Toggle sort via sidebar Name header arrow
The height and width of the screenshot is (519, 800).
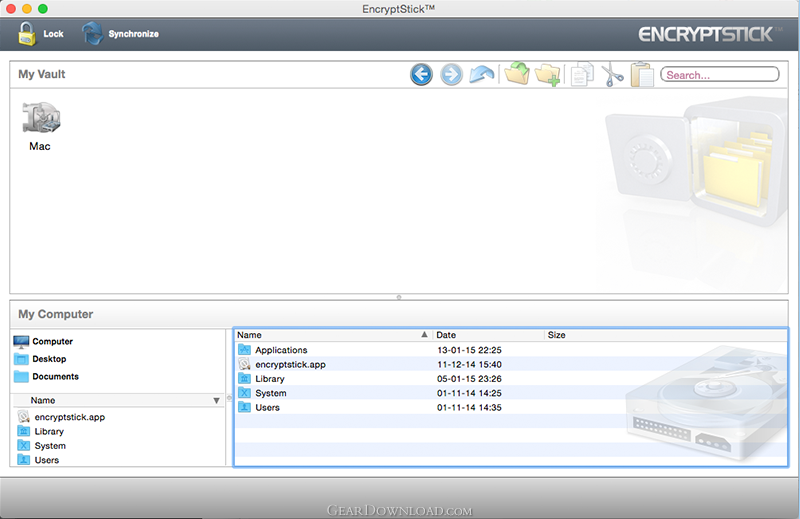(x=216, y=401)
